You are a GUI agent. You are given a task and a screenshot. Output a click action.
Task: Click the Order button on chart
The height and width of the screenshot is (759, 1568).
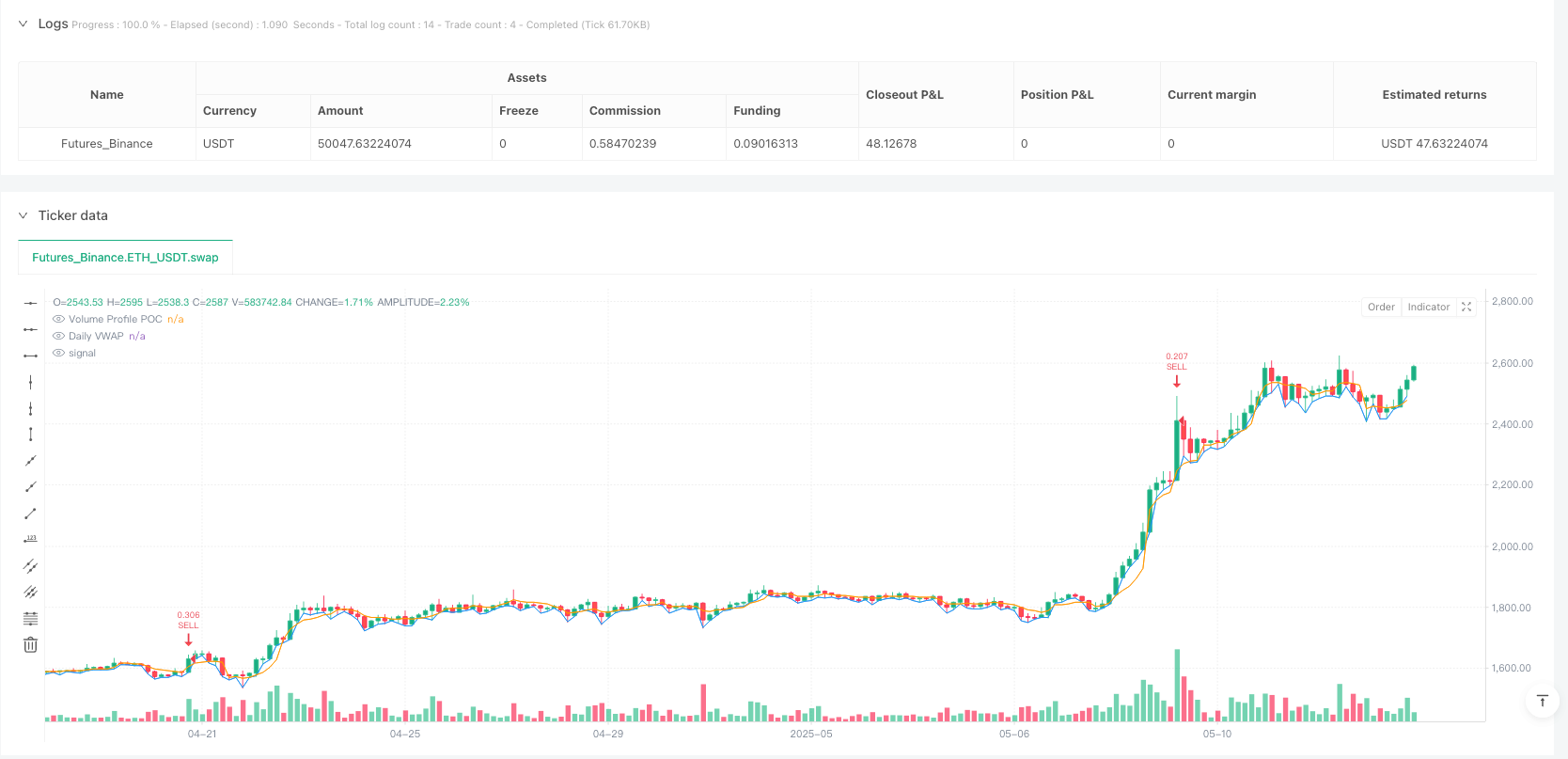(1381, 308)
